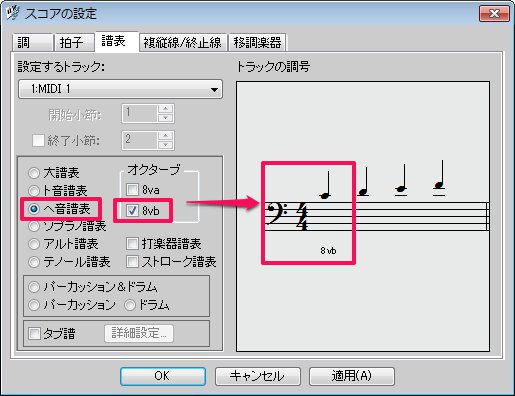
Task: Increase the 開始小節 value with up arrow
Action: (x=165, y=109)
